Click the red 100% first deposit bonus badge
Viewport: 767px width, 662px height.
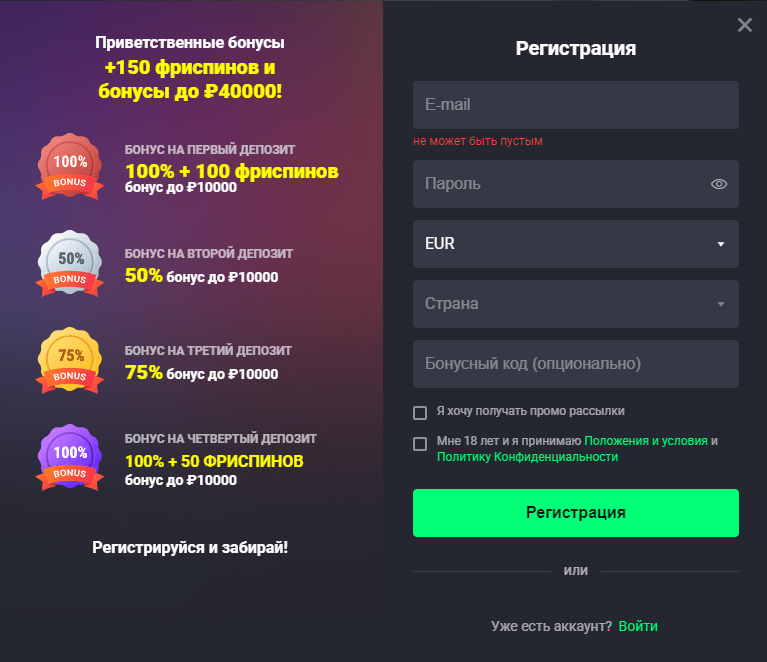tap(70, 166)
